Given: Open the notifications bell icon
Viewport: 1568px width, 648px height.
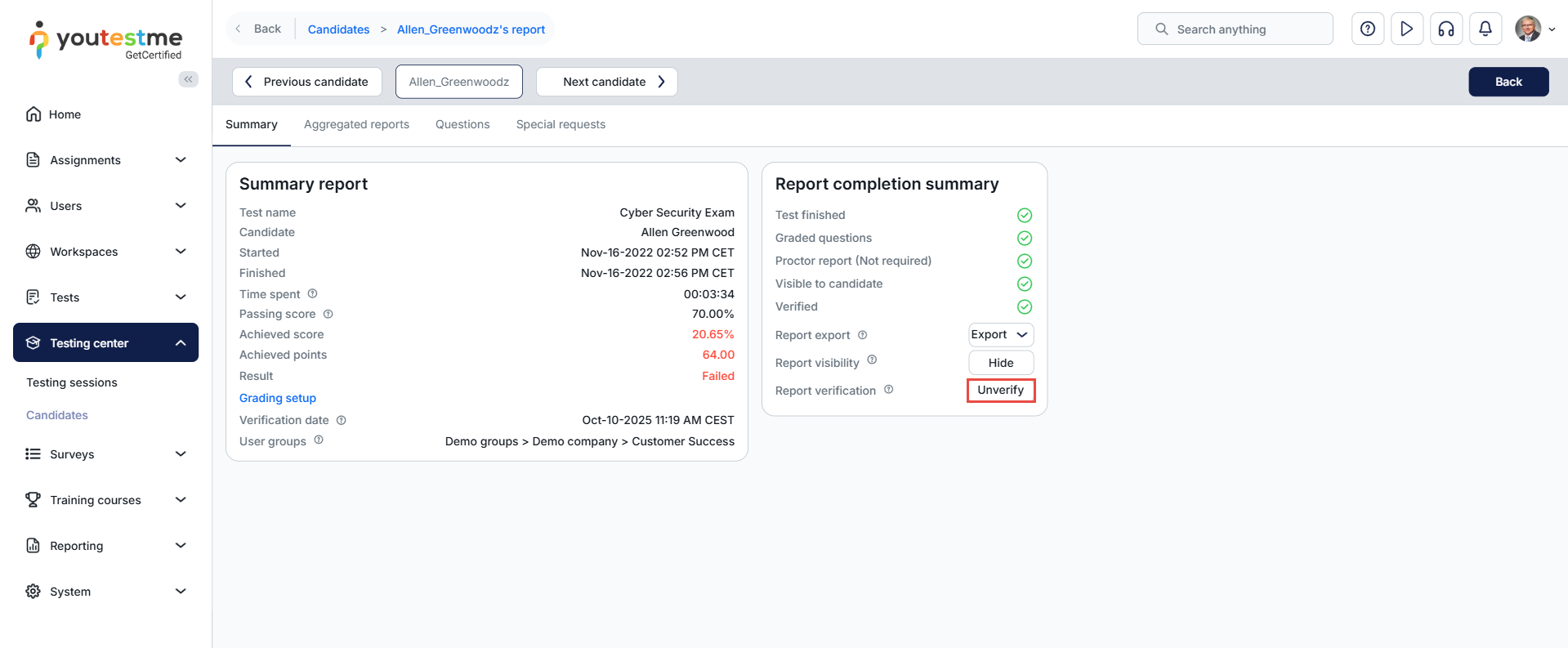Looking at the screenshot, I should tap(1485, 29).
